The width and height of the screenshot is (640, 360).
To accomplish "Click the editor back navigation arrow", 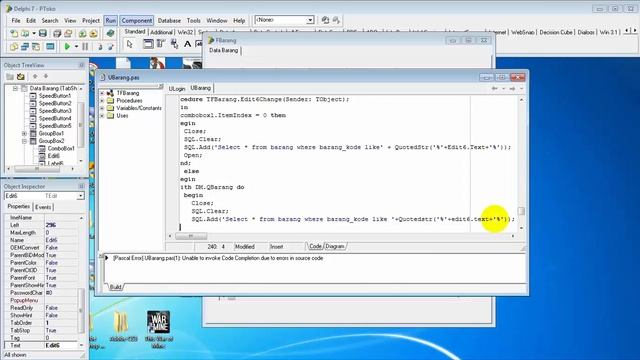I will (494, 88).
